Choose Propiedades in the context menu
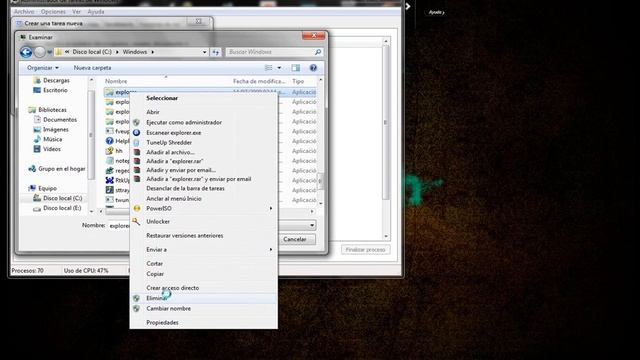The image size is (640, 360). click(x=162, y=323)
